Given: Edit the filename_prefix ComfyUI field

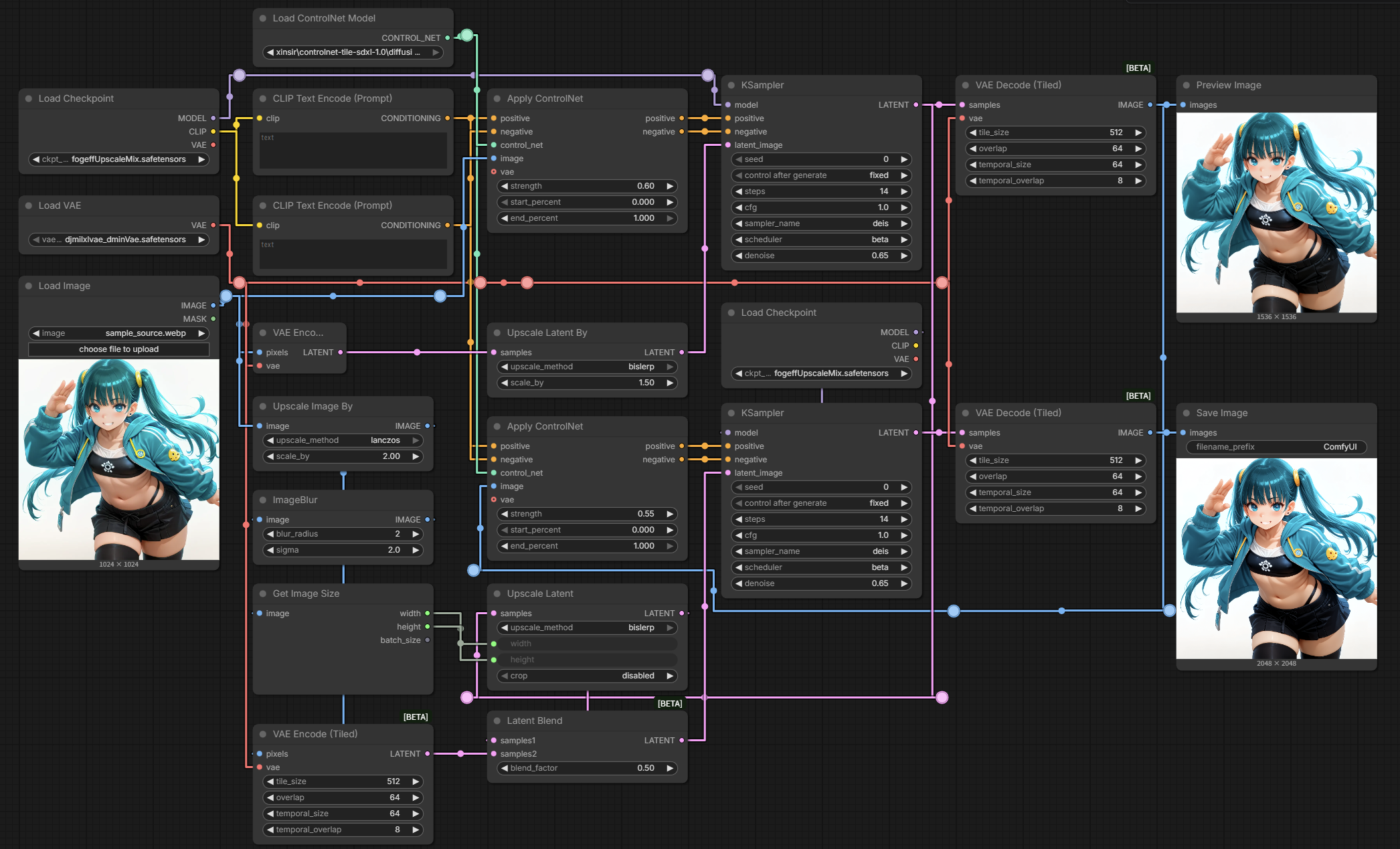Looking at the screenshot, I should [x=1277, y=447].
